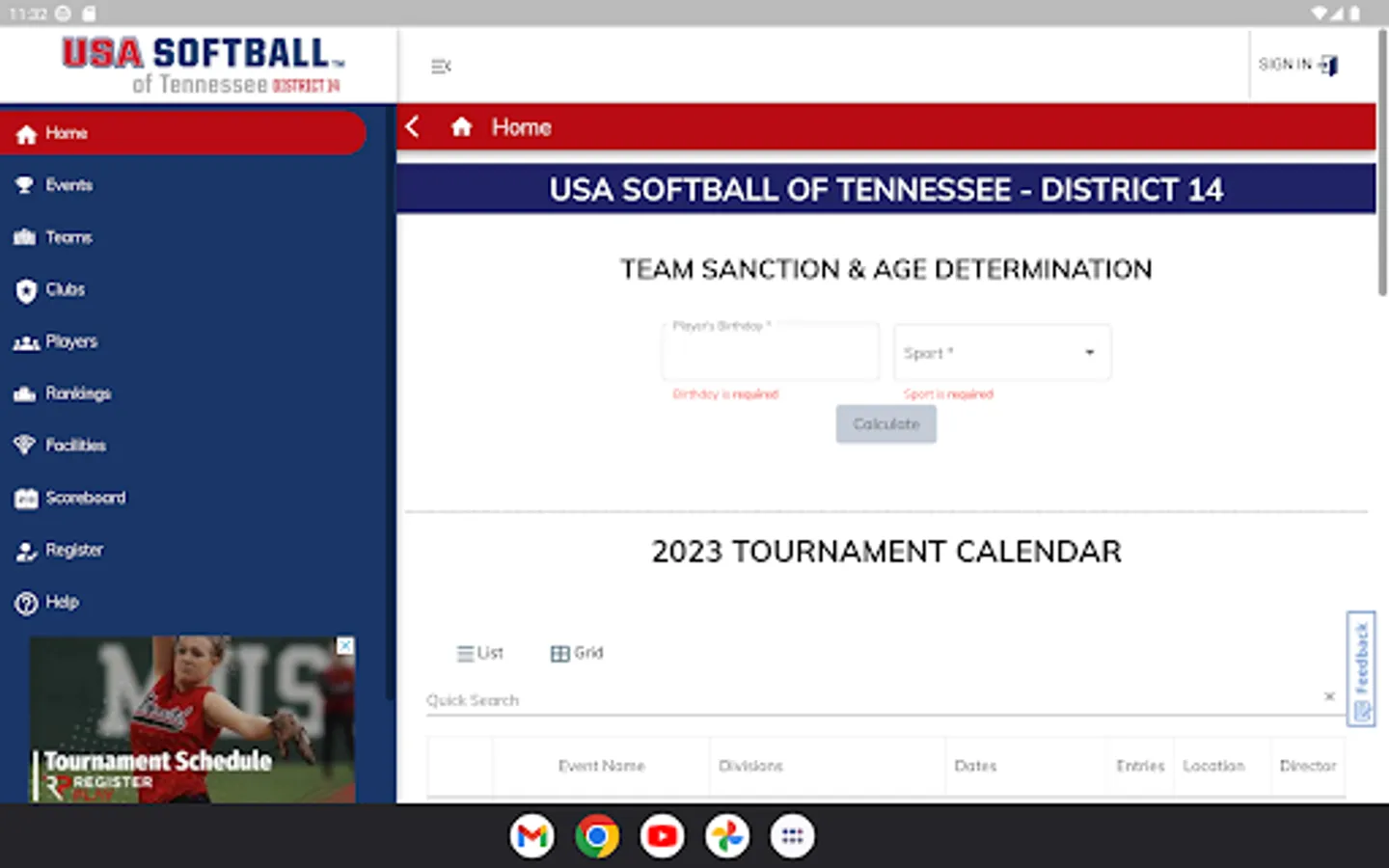Click the page vertical scrollbar
This screenshot has width=1389, height=868.
point(1382,164)
